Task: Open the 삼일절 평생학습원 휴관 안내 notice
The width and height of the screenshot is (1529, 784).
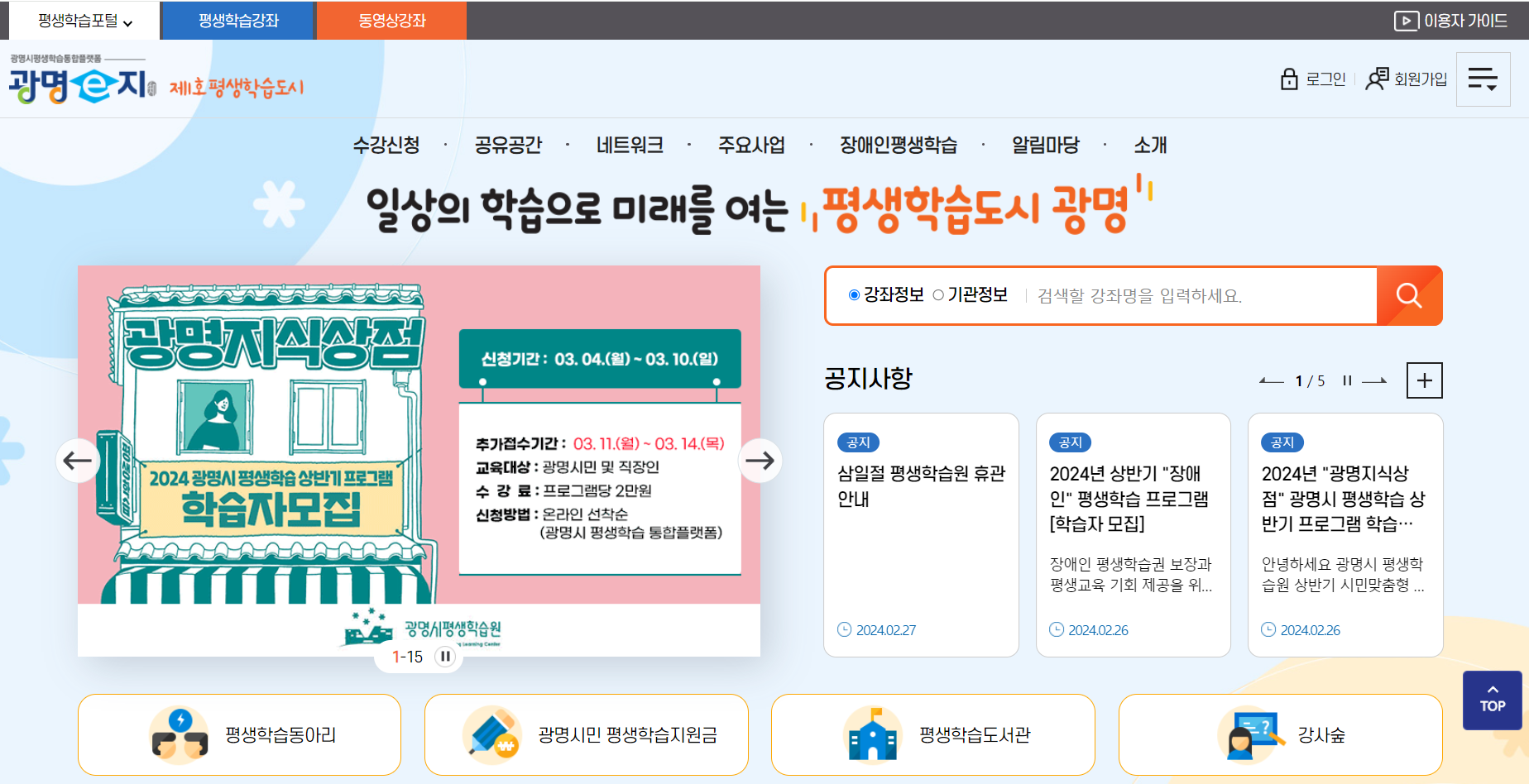Action: coord(921,485)
